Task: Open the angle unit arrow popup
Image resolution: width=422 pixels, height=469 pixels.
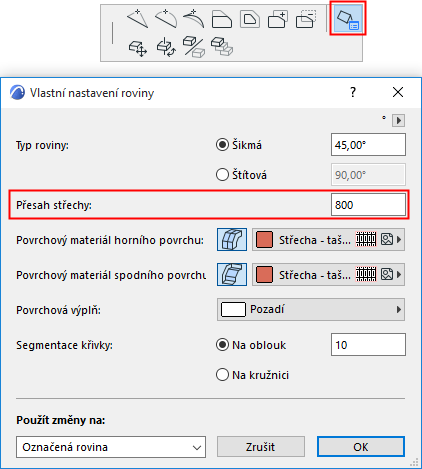Action: coord(399,120)
